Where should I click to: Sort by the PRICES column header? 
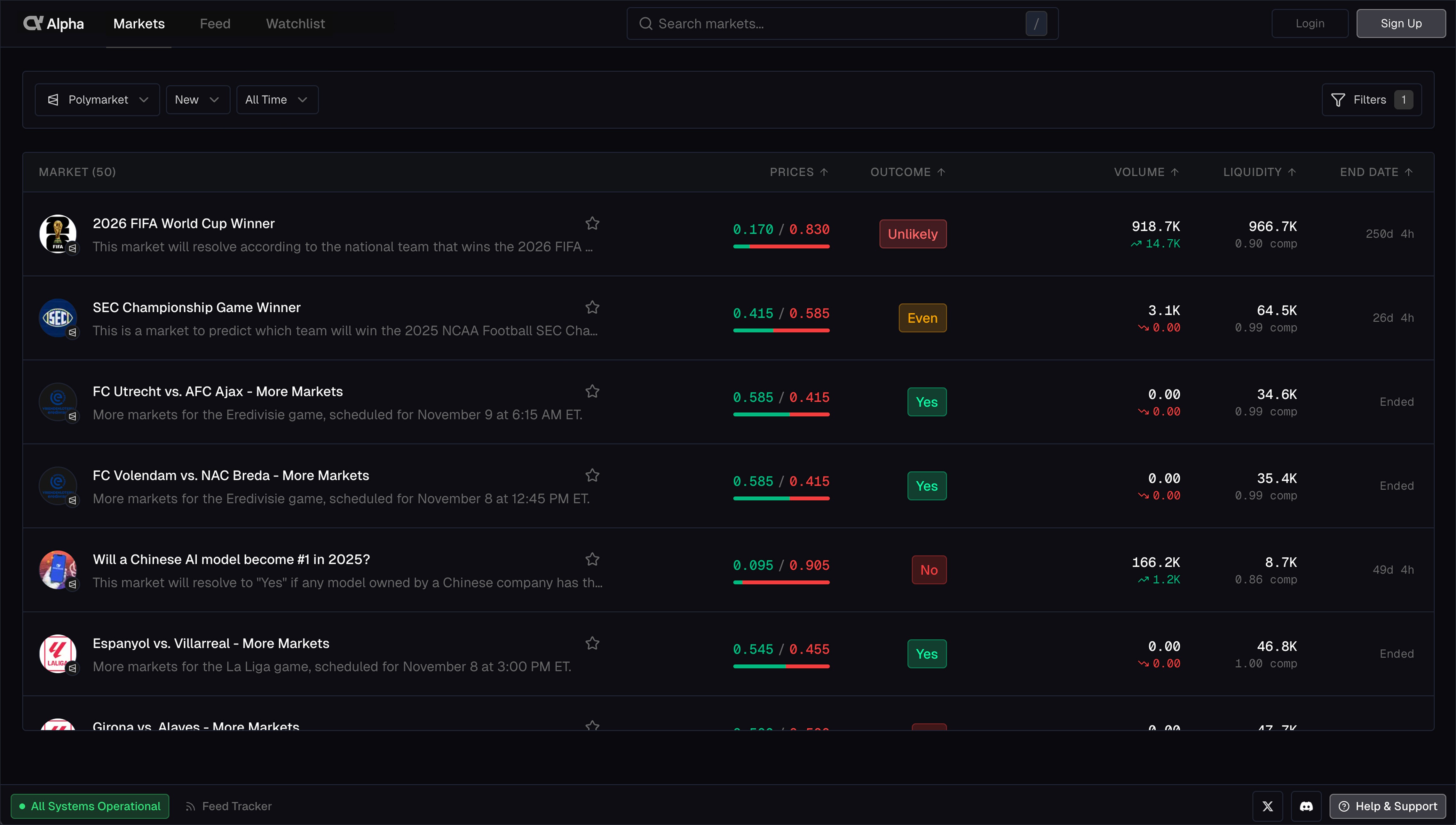tap(798, 172)
